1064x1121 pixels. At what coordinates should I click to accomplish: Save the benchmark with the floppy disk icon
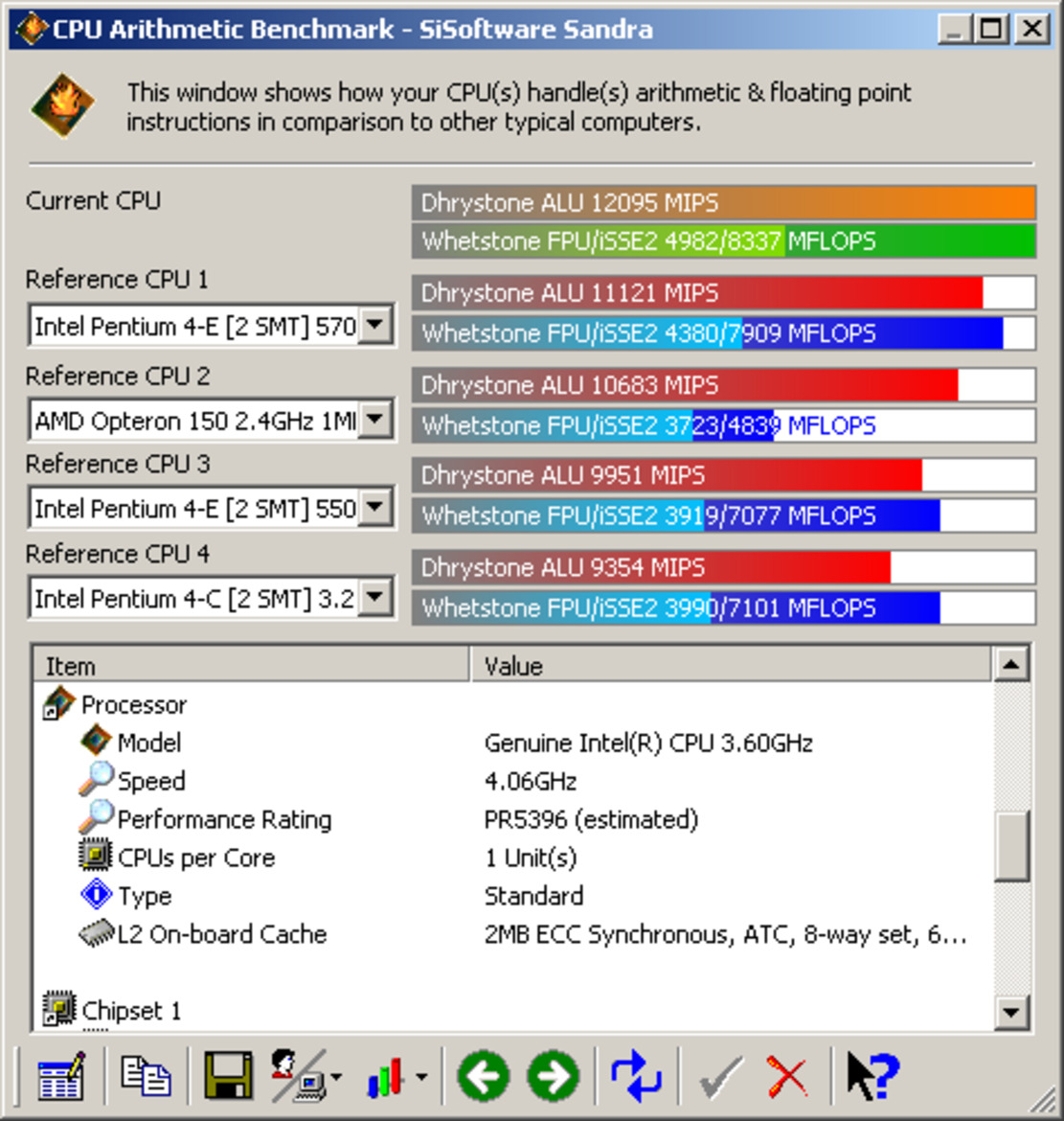tap(228, 1075)
